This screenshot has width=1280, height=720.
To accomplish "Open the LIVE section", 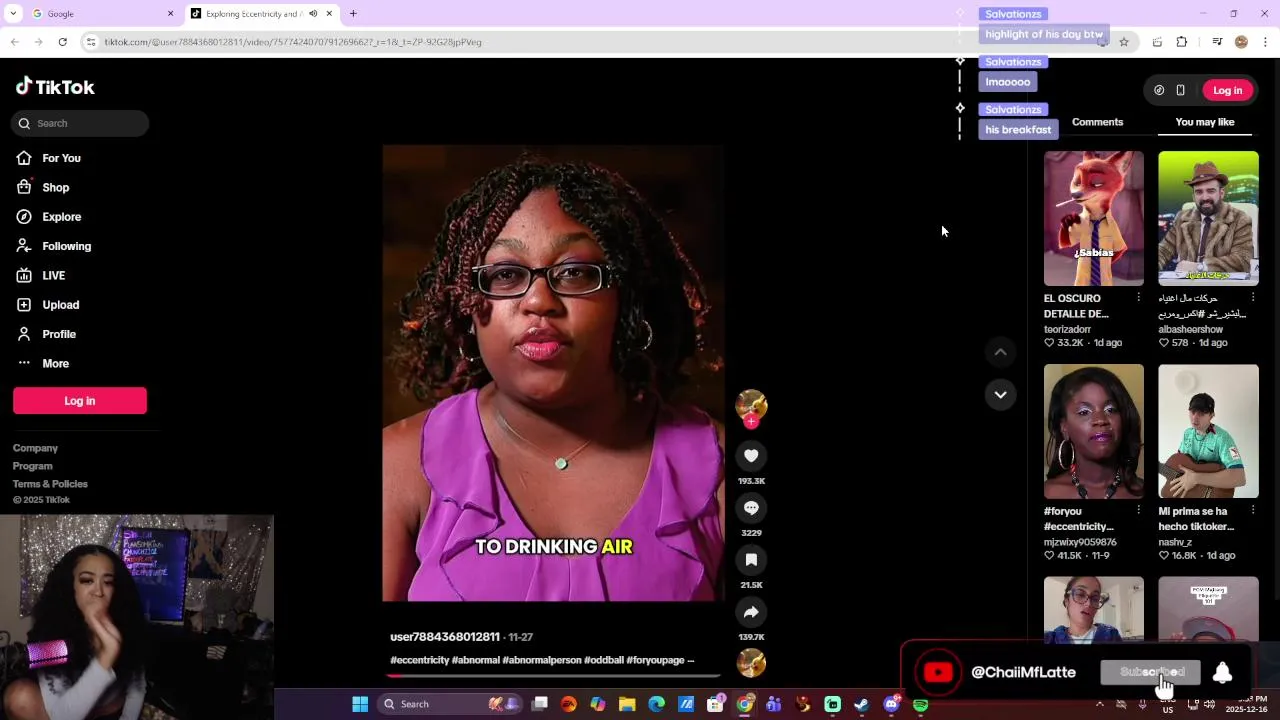I will click(53, 275).
